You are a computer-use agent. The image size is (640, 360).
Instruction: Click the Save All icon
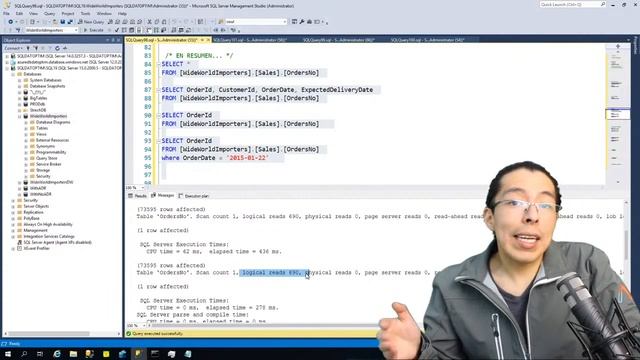(x=70, y=22)
